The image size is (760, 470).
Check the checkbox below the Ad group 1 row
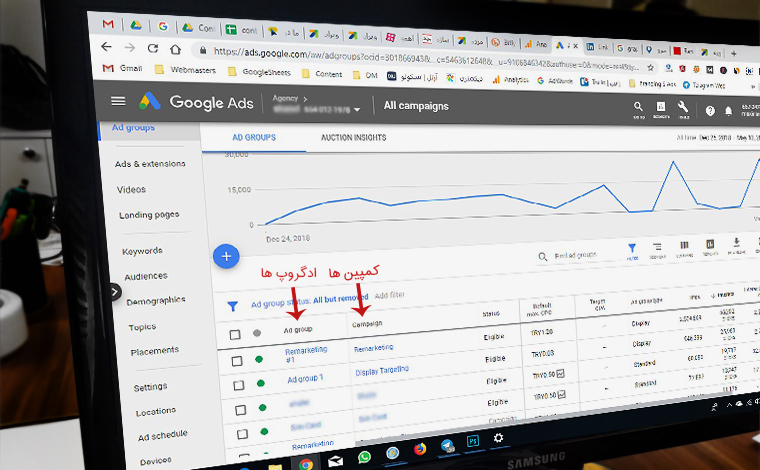point(240,410)
